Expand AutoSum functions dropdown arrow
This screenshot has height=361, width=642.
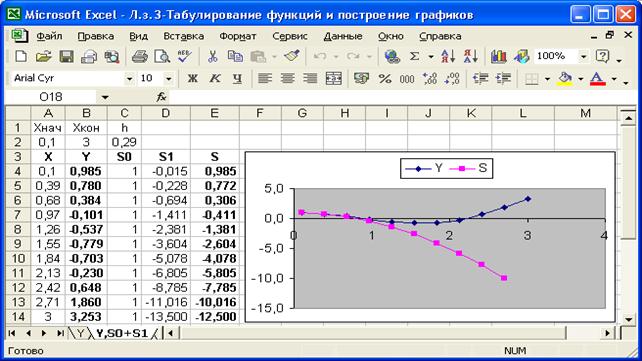tap(431, 56)
